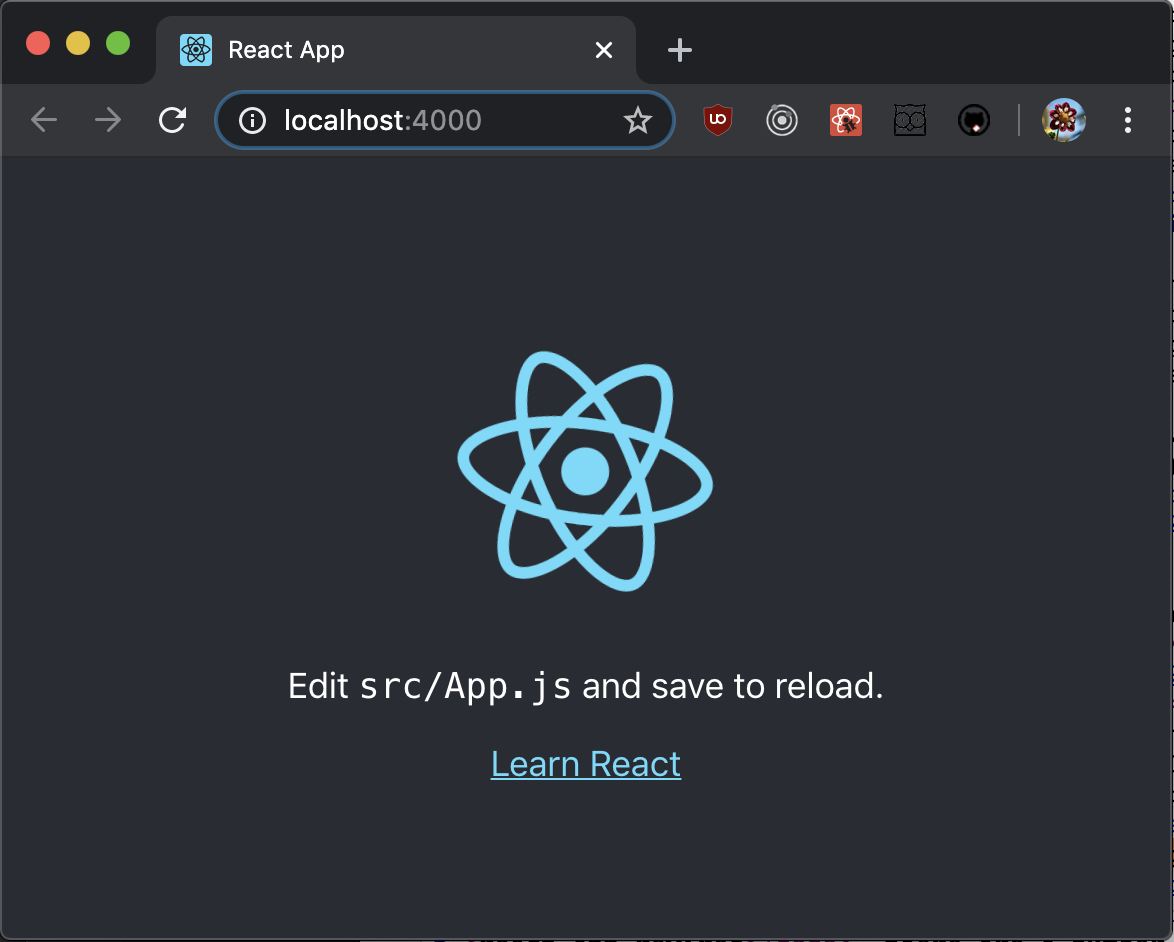The width and height of the screenshot is (1174, 942).
Task: Minimize the window with the yellow button
Action: 78,43
